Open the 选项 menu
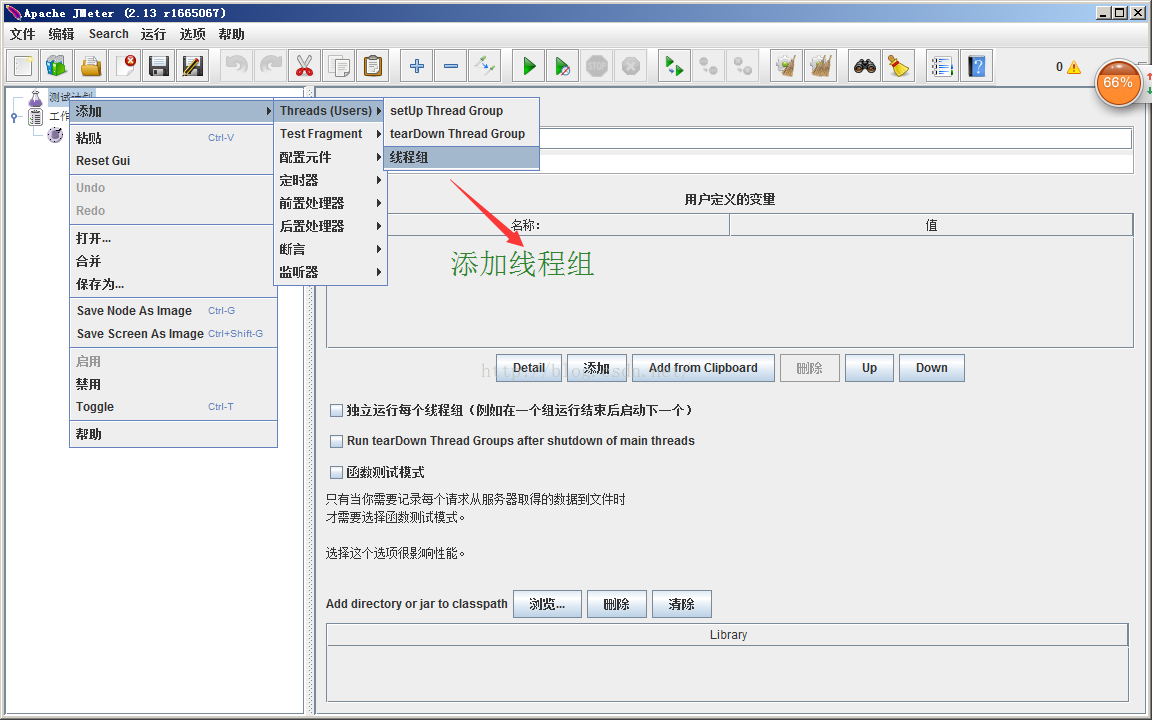 tap(192, 35)
